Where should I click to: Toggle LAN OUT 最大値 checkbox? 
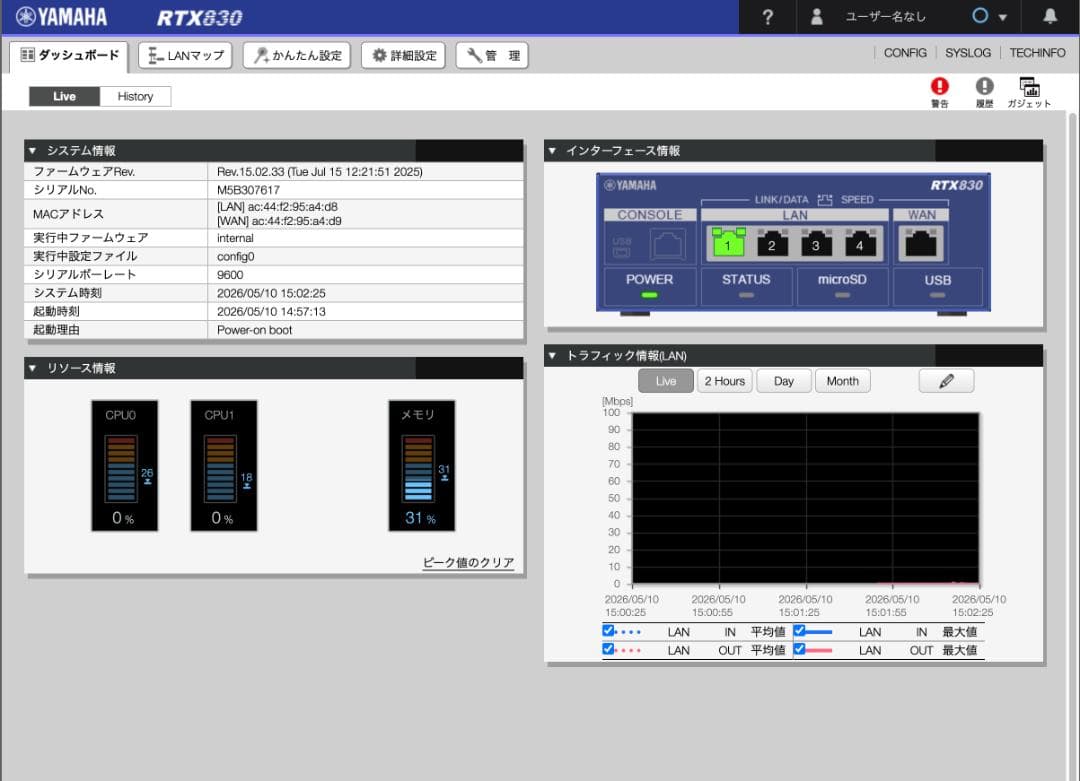799,649
